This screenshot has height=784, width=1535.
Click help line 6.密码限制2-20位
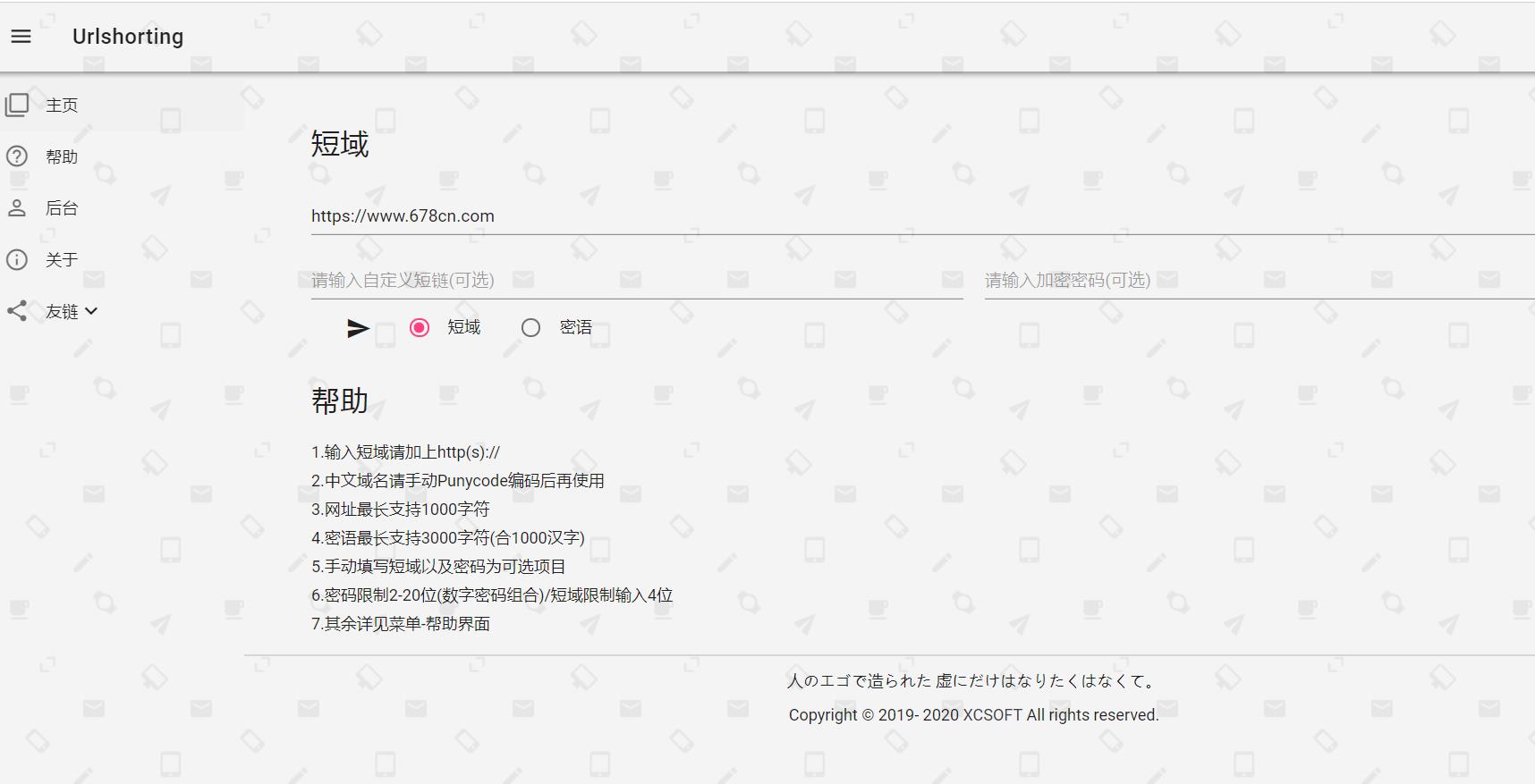tap(492, 595)
